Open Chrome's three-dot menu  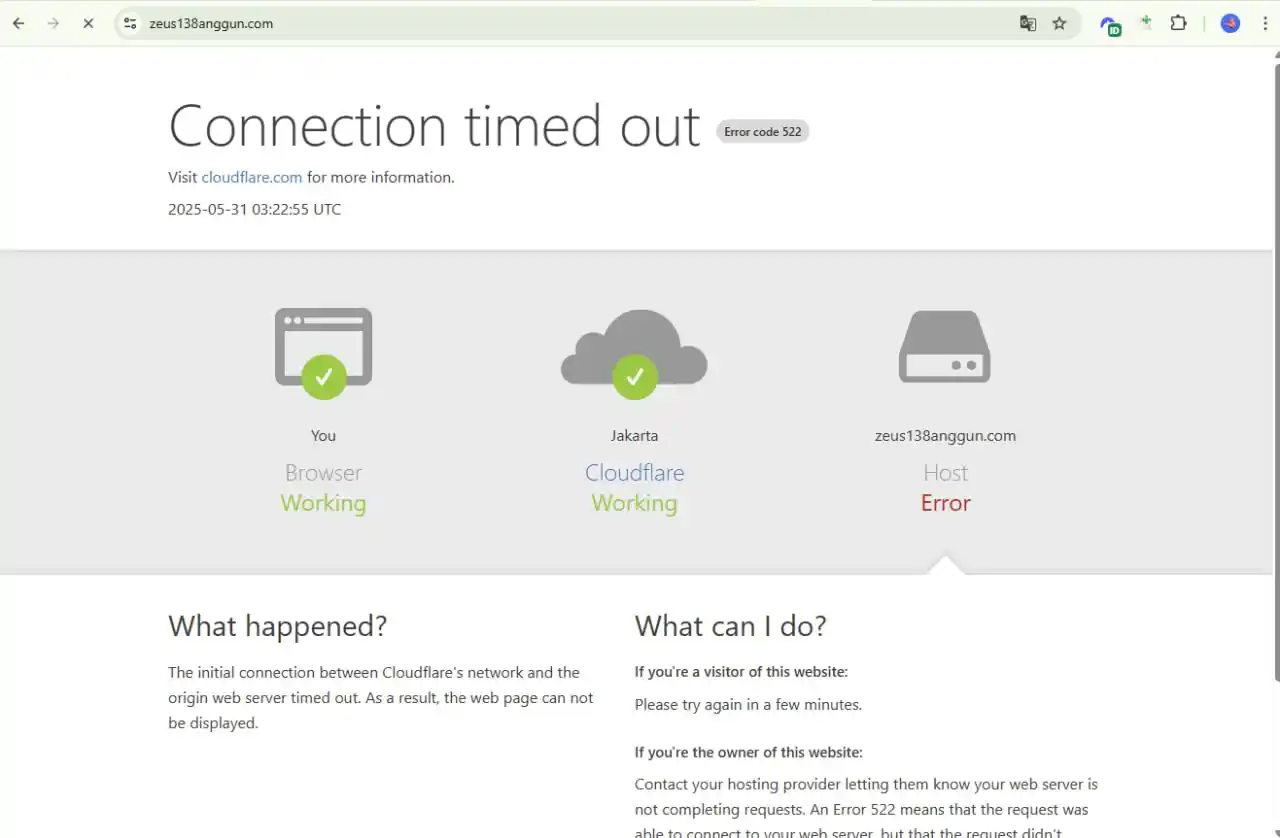coord(1265,23)
